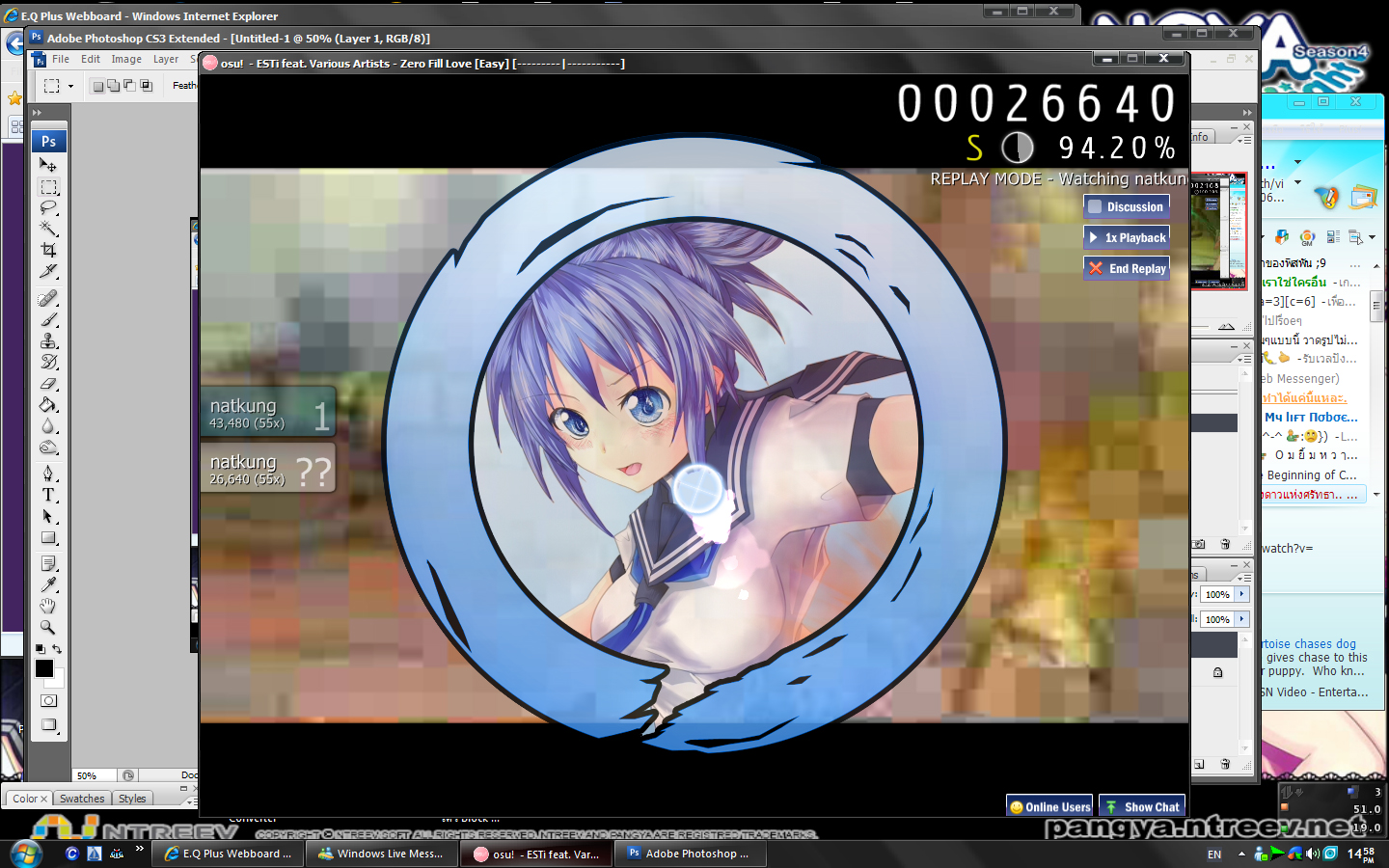Image resolution: width=1389 pixels, height=868 pixels.
Task: Select the Eyedropper tool
Action: coord(48,584)
